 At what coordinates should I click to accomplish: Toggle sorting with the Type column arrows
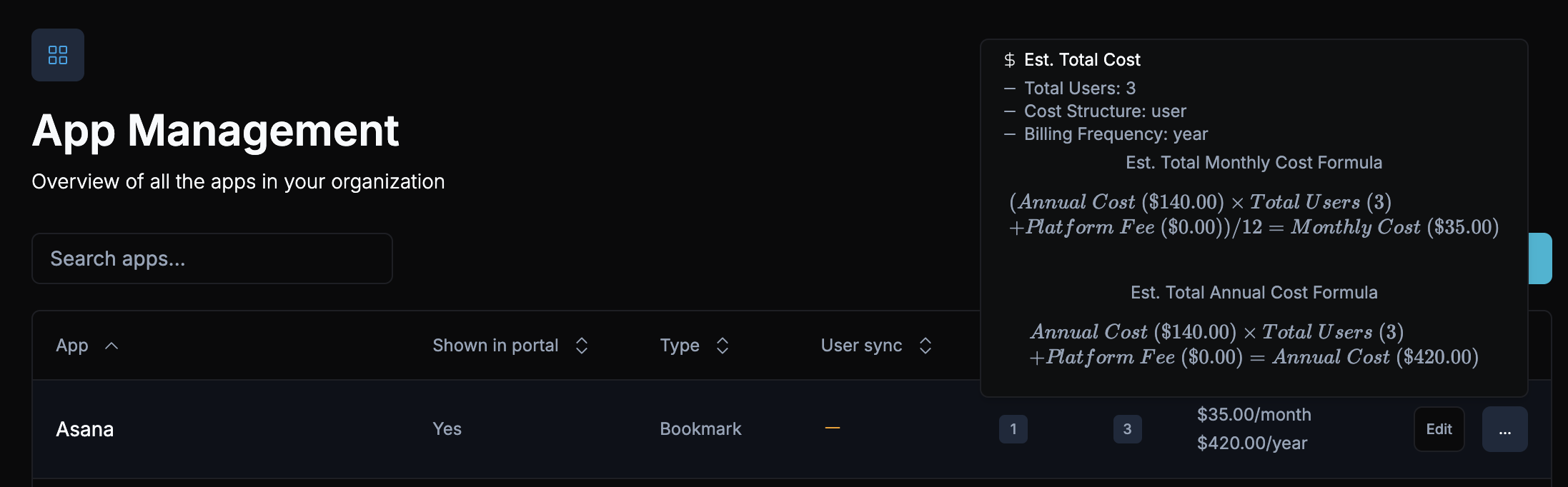pyautogui.click(x=723, y=346)
